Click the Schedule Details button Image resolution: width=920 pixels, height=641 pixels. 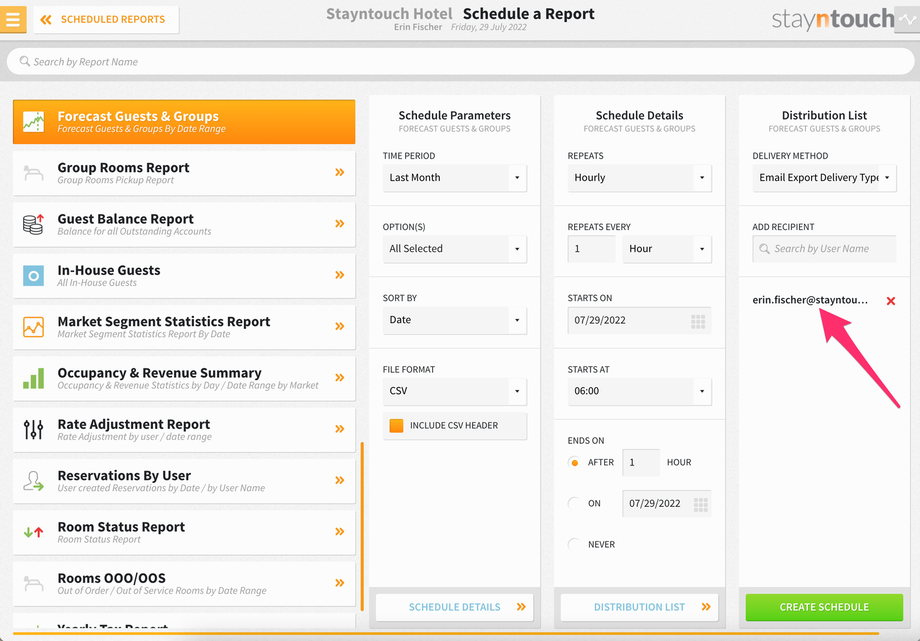(x=455, y=607)
